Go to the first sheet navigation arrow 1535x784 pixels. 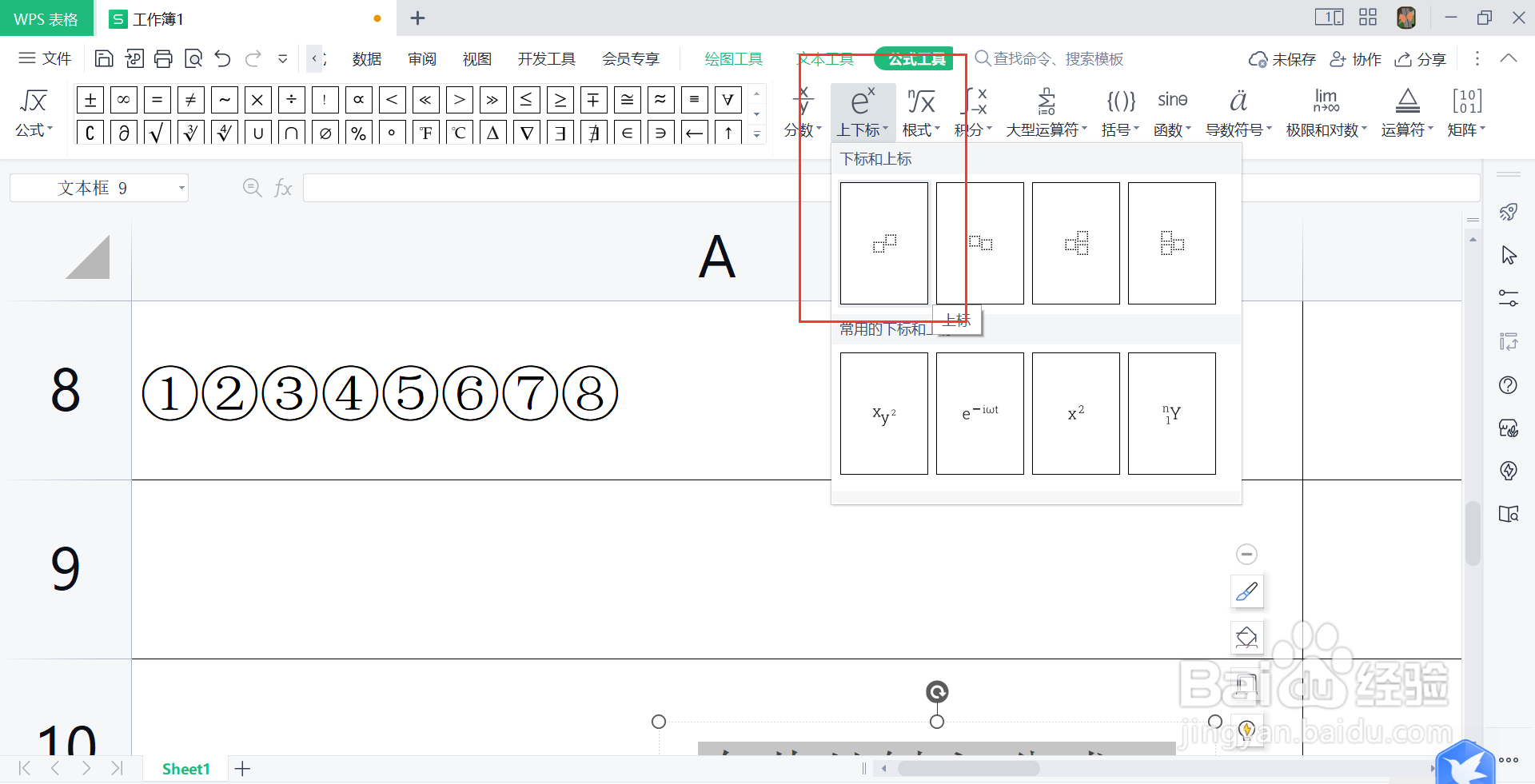pyautogui.click(x=24, y=769)
